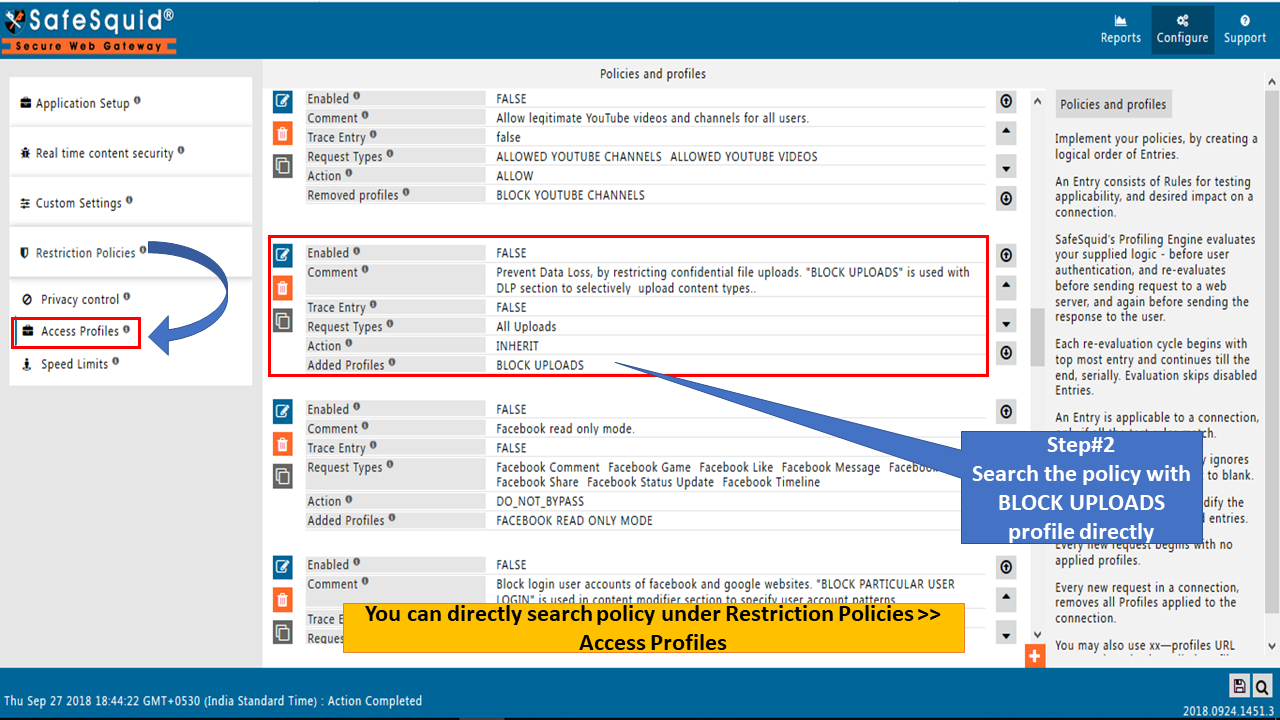Click the version number 2018.0924.1451.3
The image size is (1280, 720).
tap(1231, 710)
